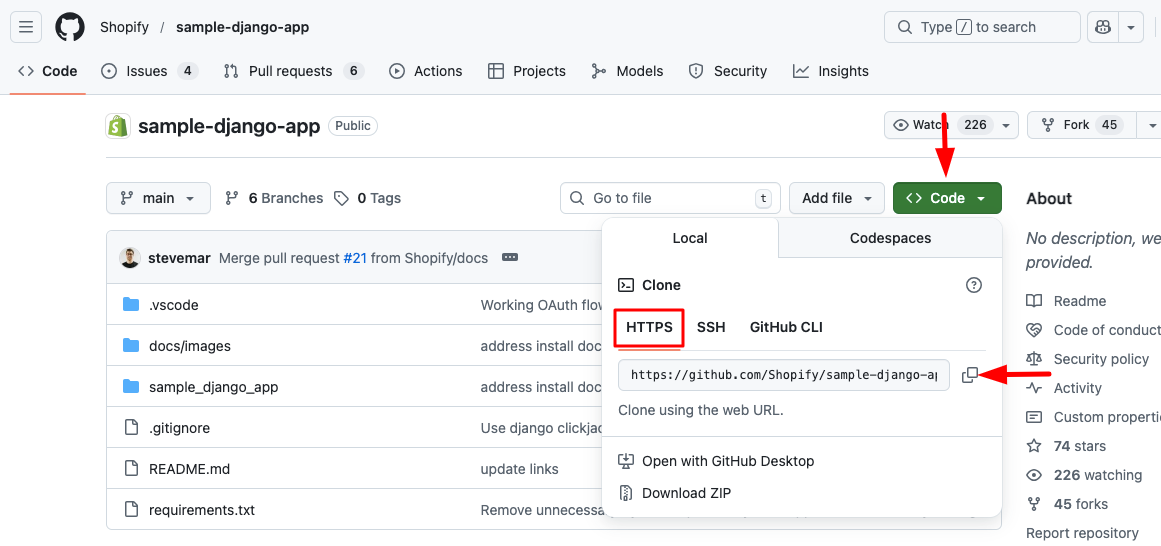The image size is (1161, 546).
Task: Open the Projects tab
Action: (526, 71)
